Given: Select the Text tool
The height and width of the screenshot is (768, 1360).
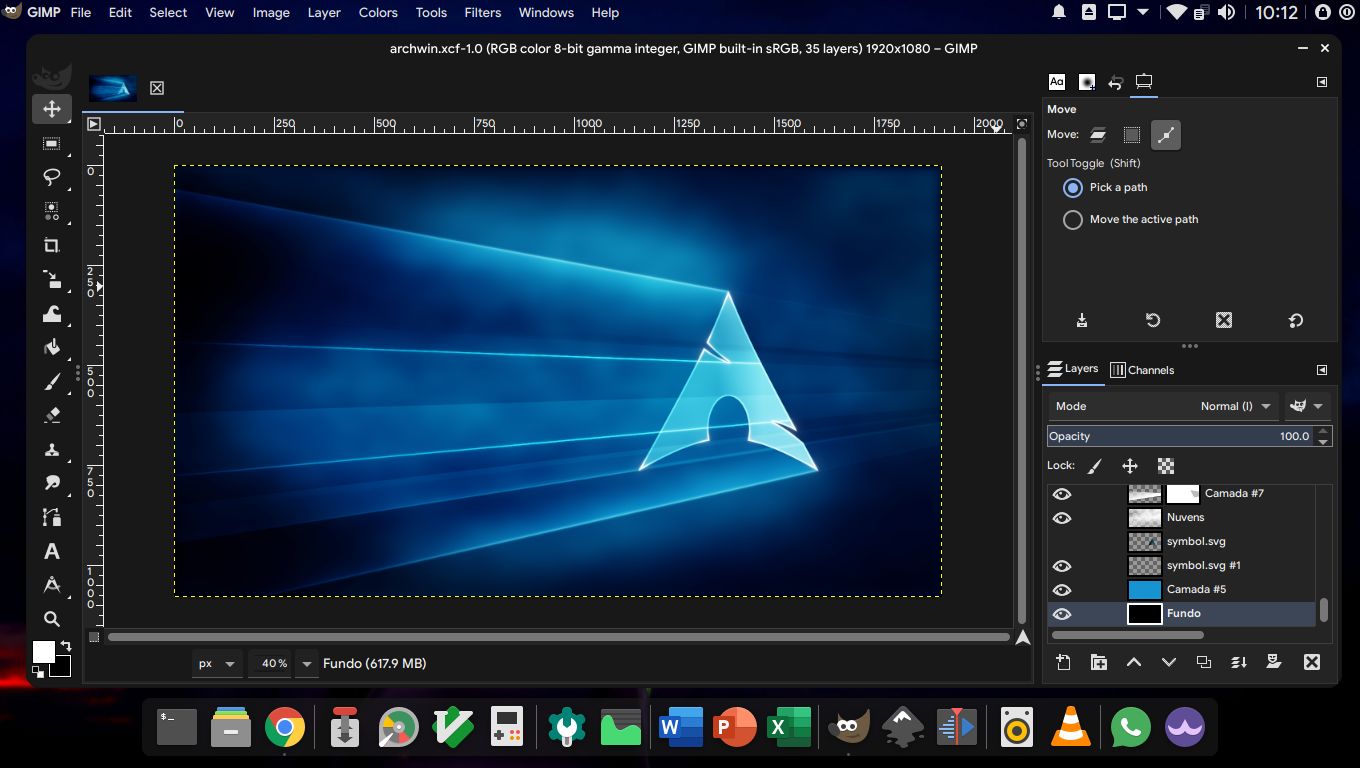Looking at the screenshot, I should [52, 551].
